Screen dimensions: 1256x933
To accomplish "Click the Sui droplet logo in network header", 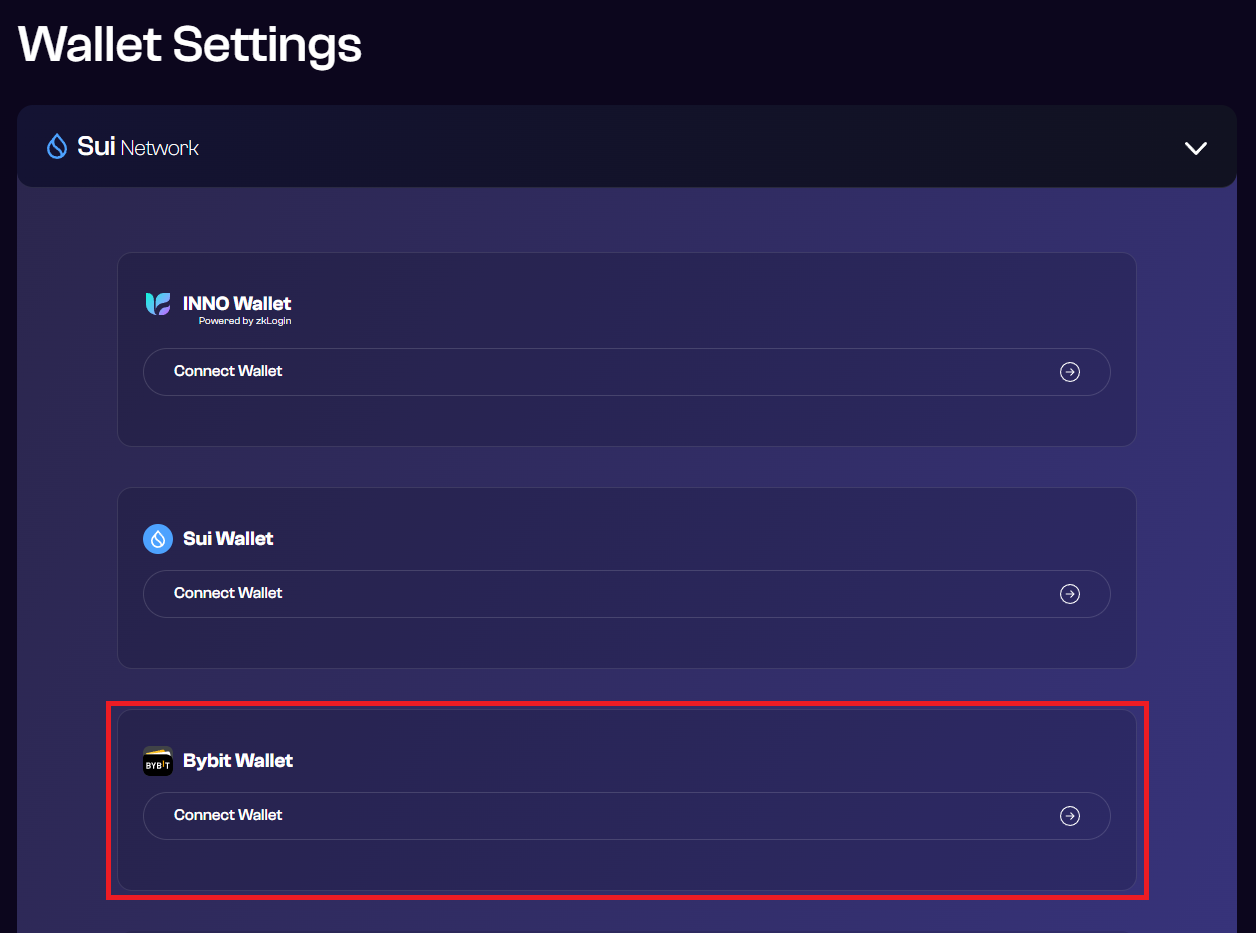I will click(x=57, y=147).
